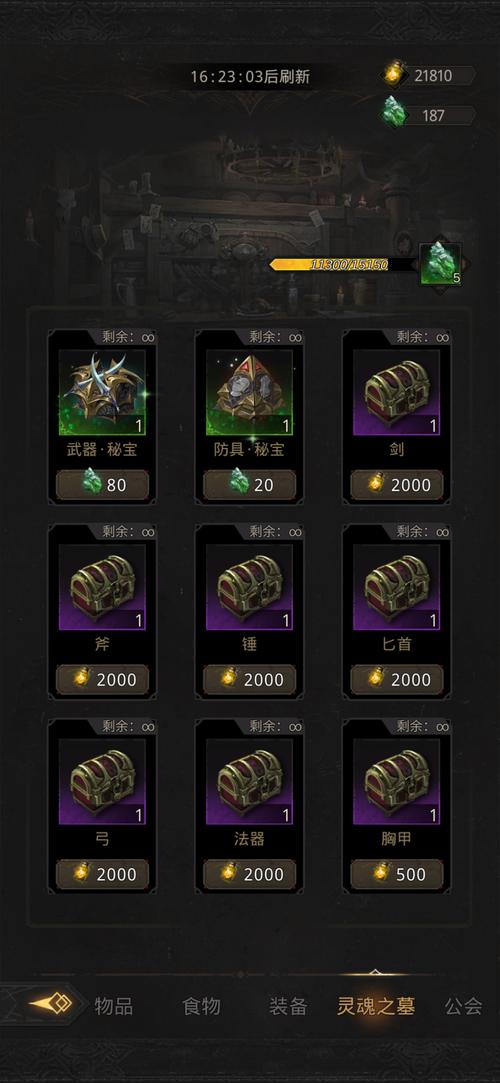Click the green crystal reward icon beside progress bar
Image resolution: width=500 pixels, height=1083 pixels.
441,263
